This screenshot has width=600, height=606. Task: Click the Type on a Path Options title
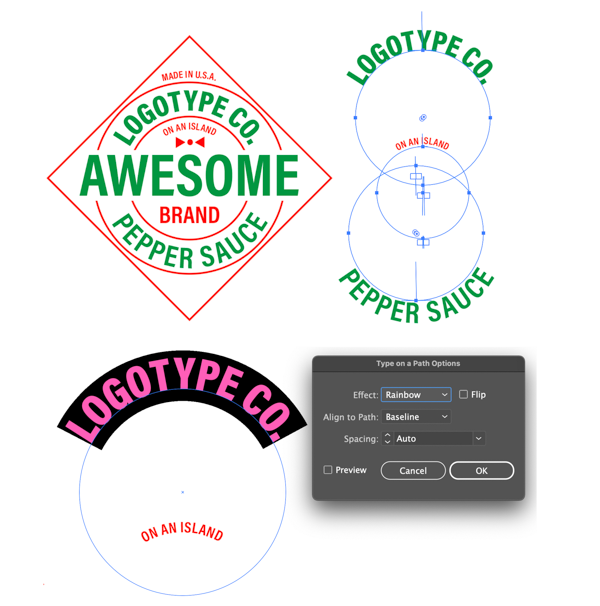(x=418, y=363)
